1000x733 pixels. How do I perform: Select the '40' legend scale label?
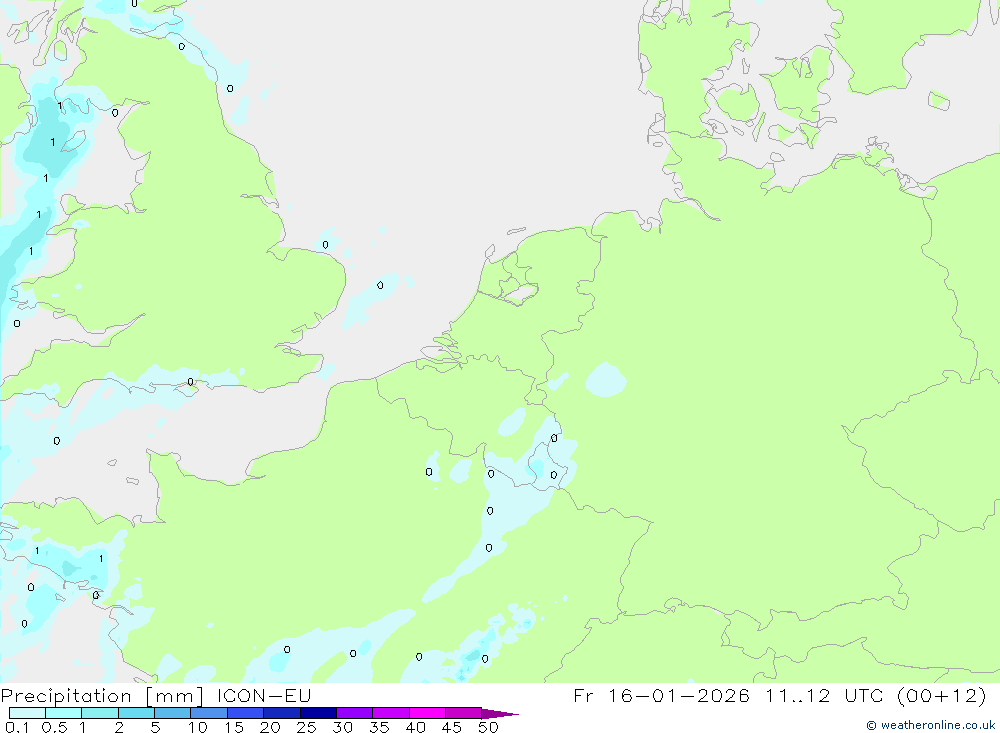[x=415, y=727]
